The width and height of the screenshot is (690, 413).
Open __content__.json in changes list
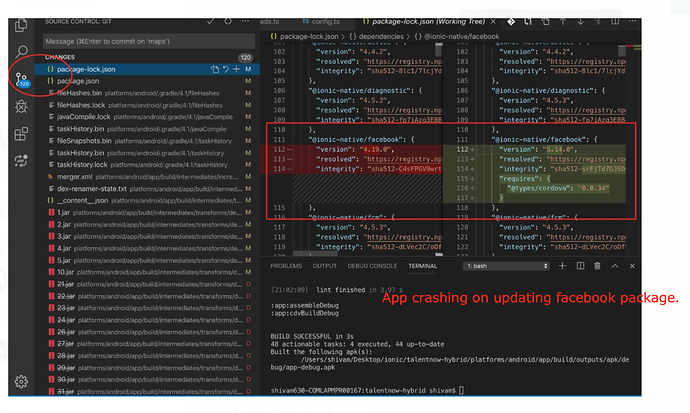(x=147, y=201)
